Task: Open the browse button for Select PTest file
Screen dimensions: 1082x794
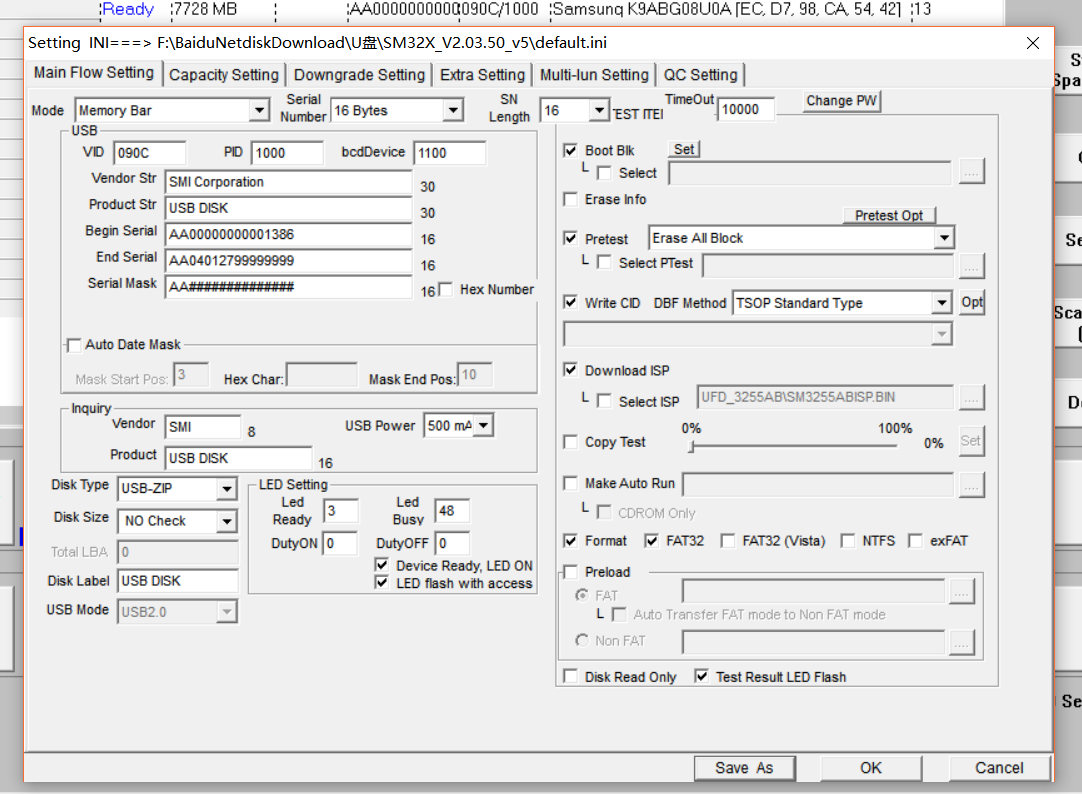Action: pos(971,266)
